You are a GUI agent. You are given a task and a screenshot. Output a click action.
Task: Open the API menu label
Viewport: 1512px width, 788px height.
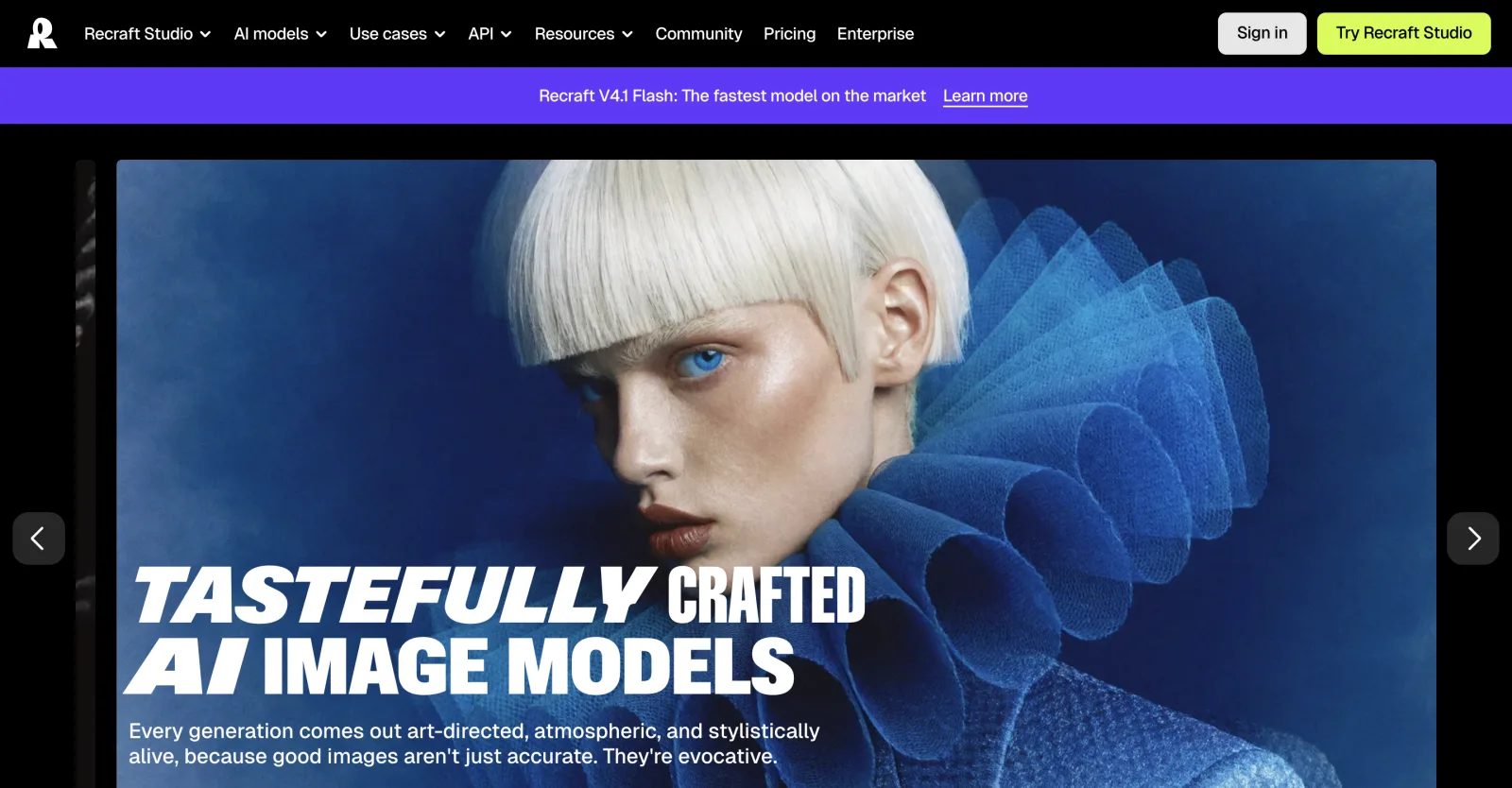click(x=481, y=34)
